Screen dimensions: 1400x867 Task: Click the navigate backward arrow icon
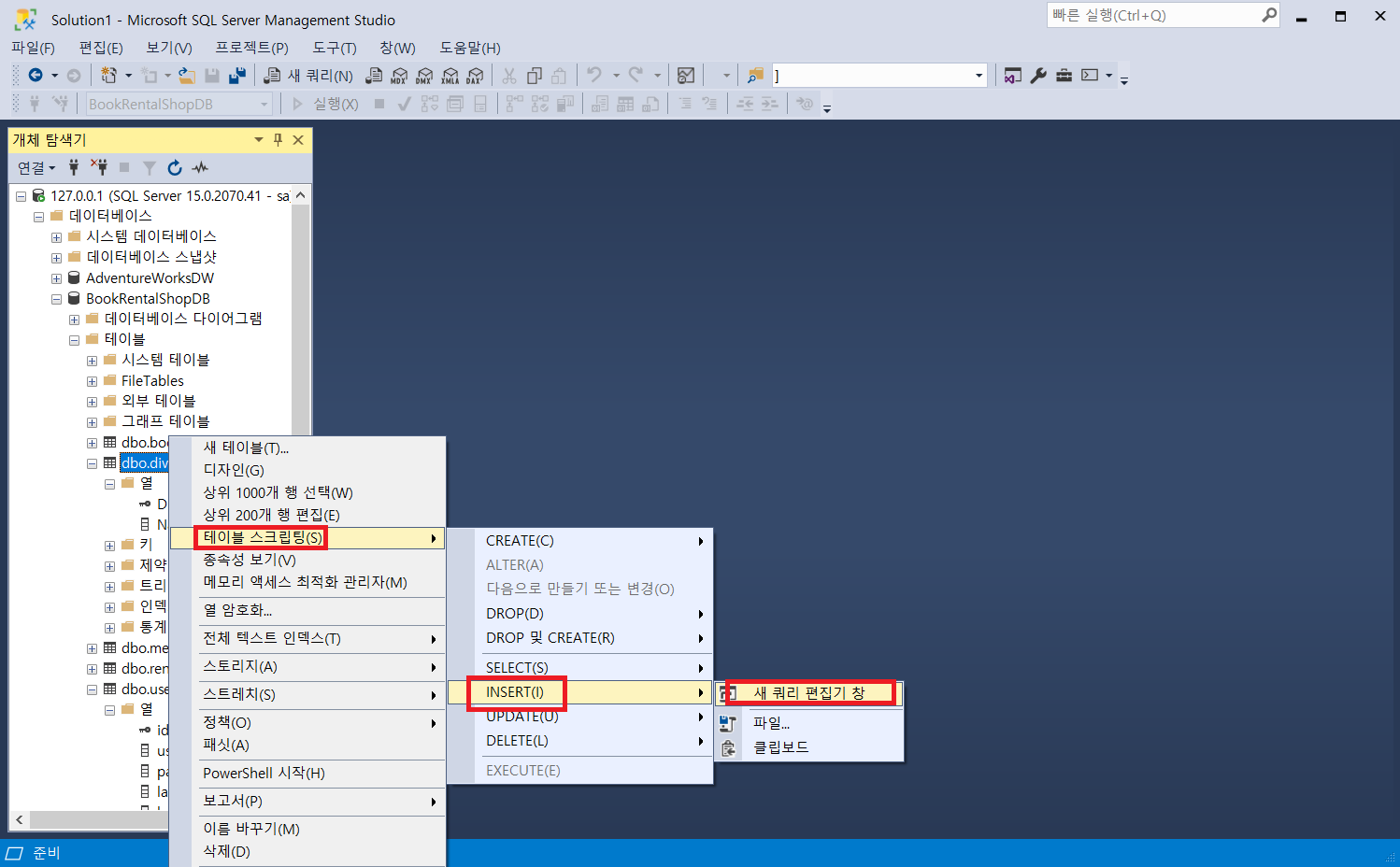click(x=36, y=75)
